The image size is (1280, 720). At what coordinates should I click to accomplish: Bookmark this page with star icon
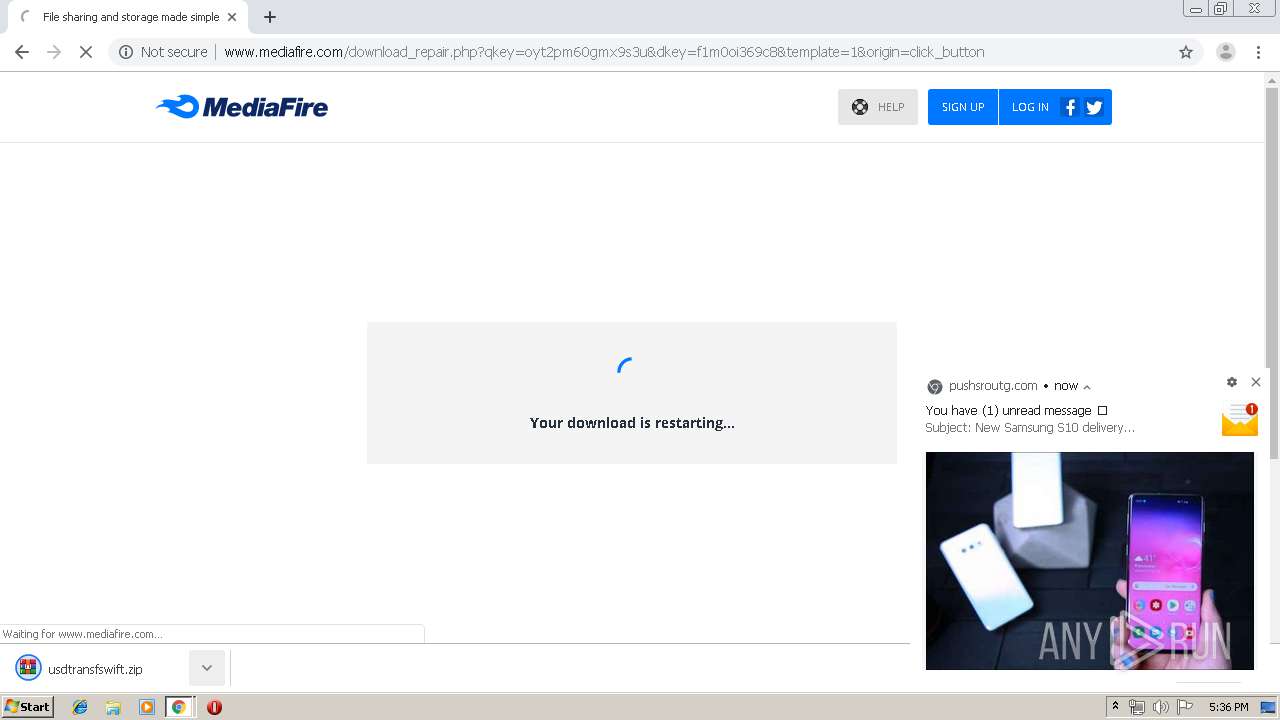1186,52
